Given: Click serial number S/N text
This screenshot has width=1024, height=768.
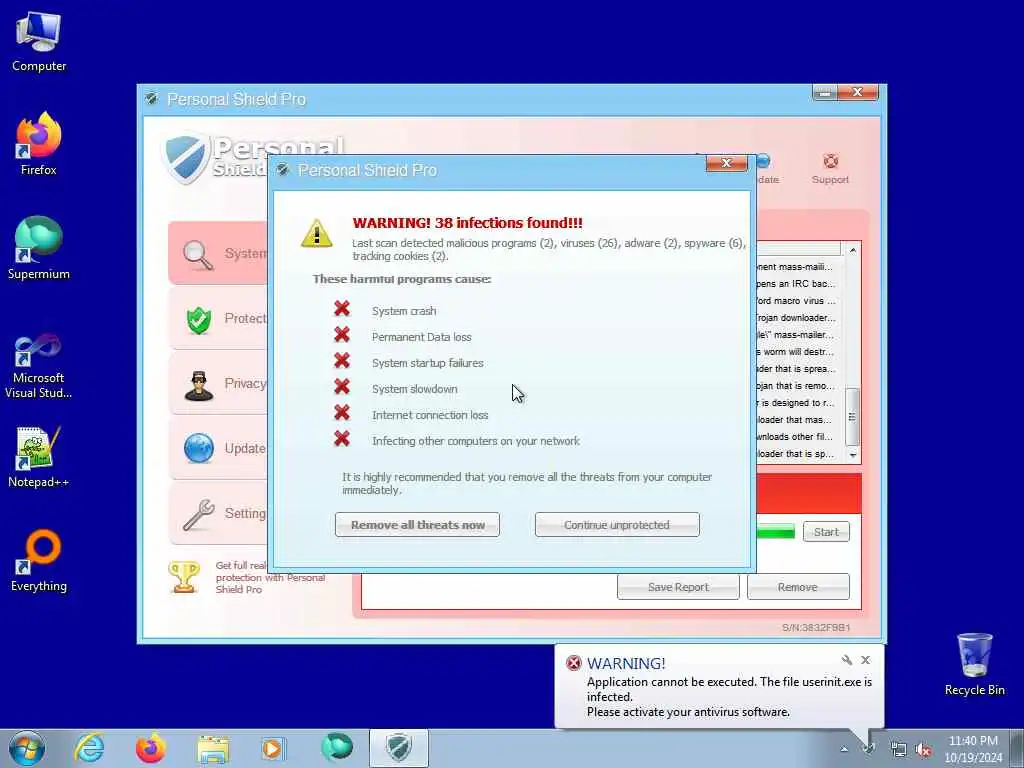Looking at the screenshot, I should [x=816, y=628].
